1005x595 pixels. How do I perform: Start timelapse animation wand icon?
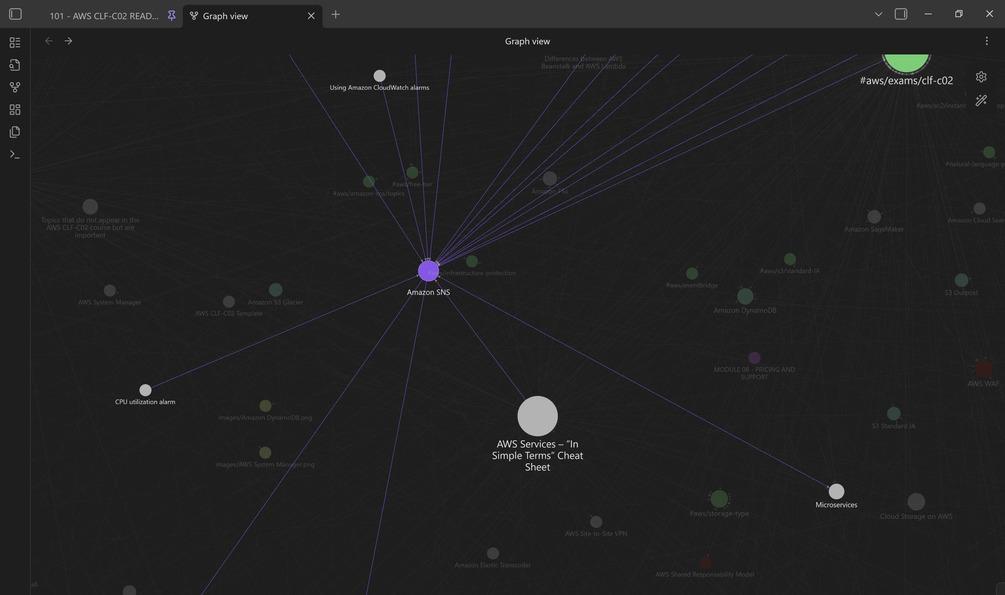click(x=981, y=100)
